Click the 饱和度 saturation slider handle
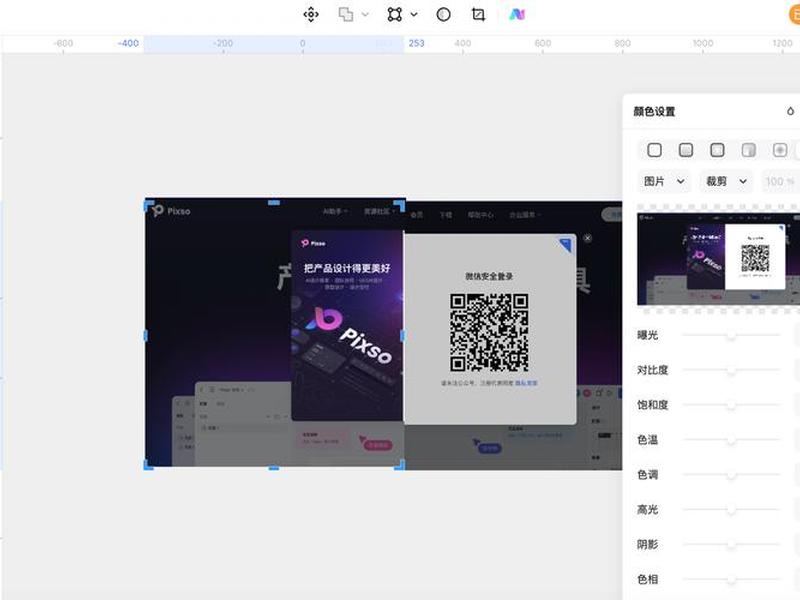This screenshot has height=600, width=800. (x=731, y=405)
